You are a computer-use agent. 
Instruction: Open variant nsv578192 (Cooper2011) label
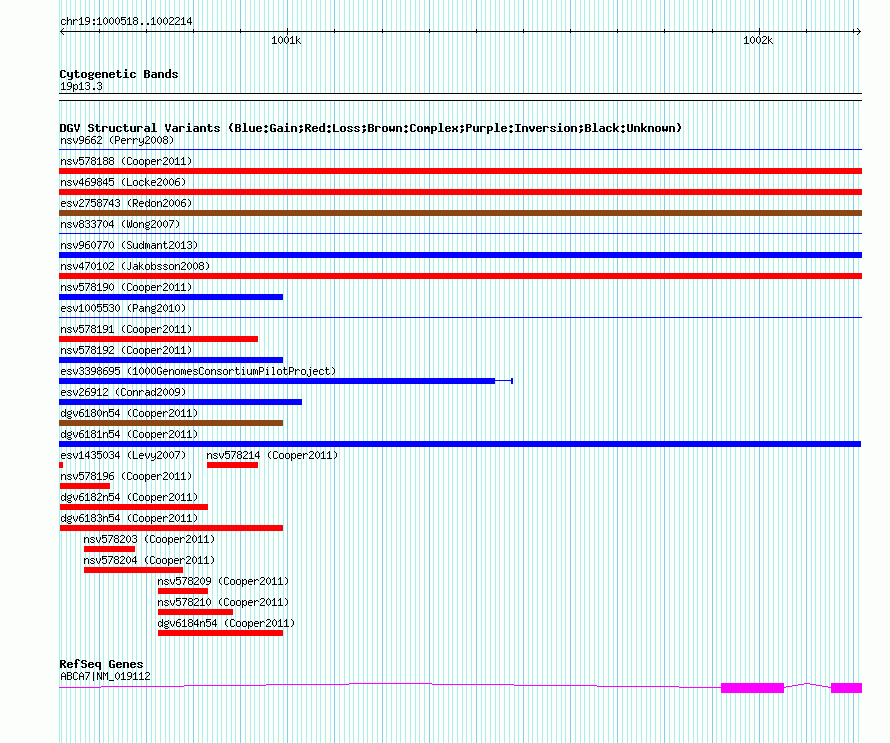coord(126,350)
